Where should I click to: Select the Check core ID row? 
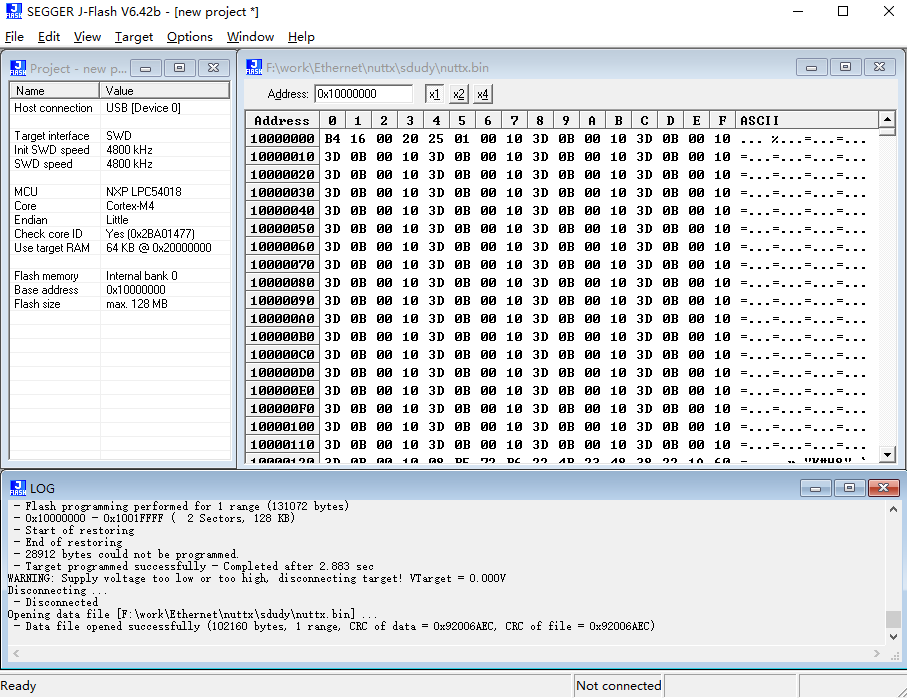pyautogui.click(x=120, y=234)
